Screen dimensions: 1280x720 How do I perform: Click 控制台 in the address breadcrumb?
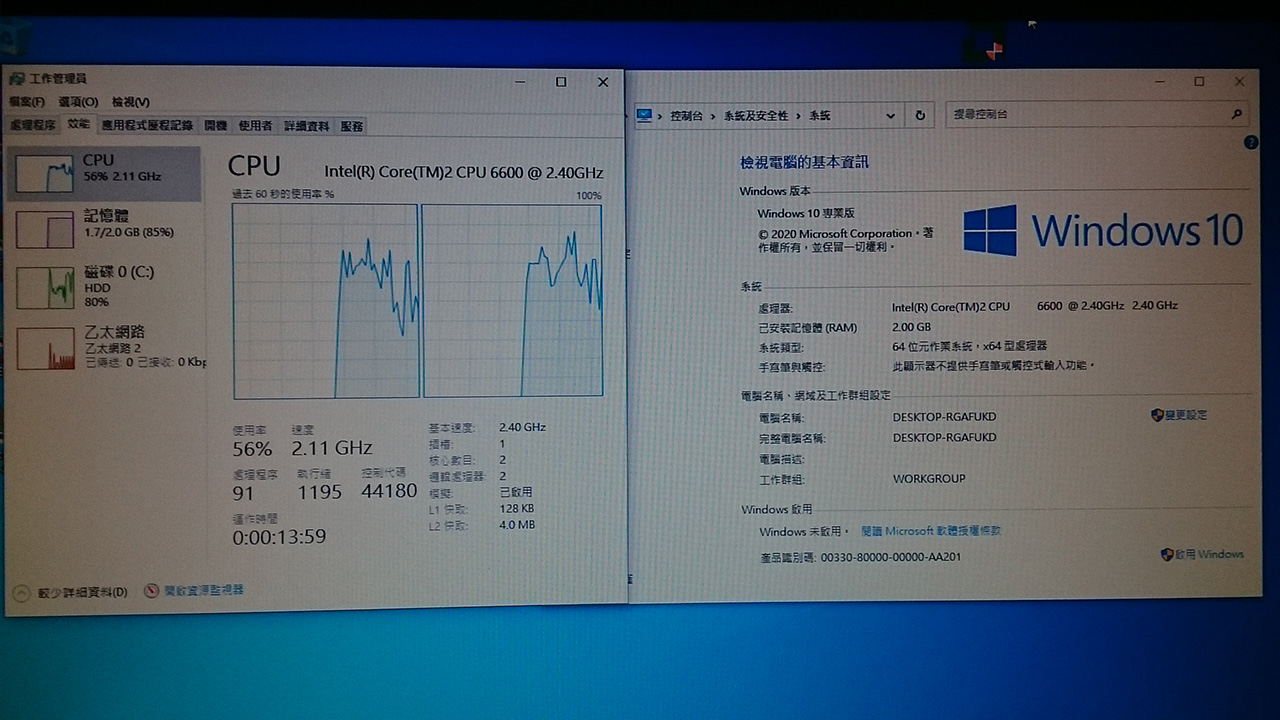coord(687,116)
